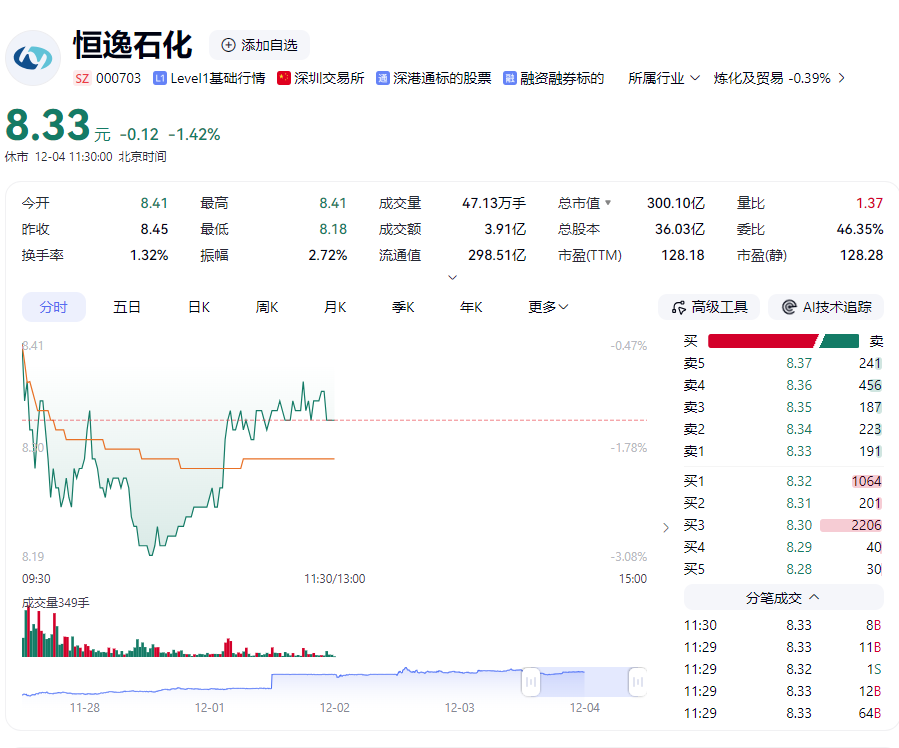Toggle the 总市值 dropdown triangle
This screenshot has width=899, height=748.
click(x=607, y=203)
